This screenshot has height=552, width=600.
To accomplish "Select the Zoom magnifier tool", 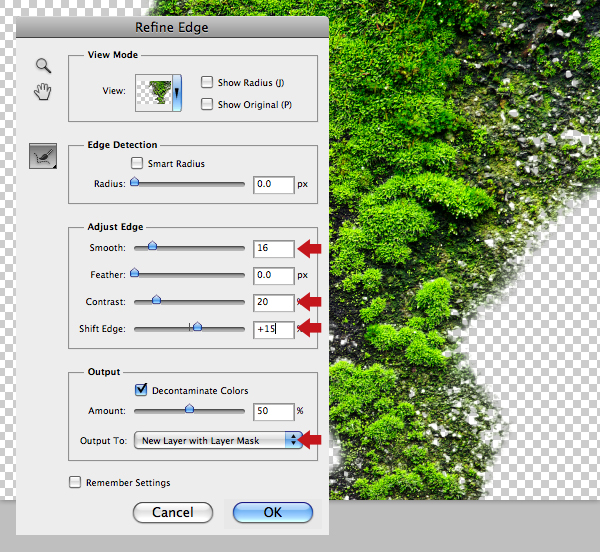I will 43,65.
